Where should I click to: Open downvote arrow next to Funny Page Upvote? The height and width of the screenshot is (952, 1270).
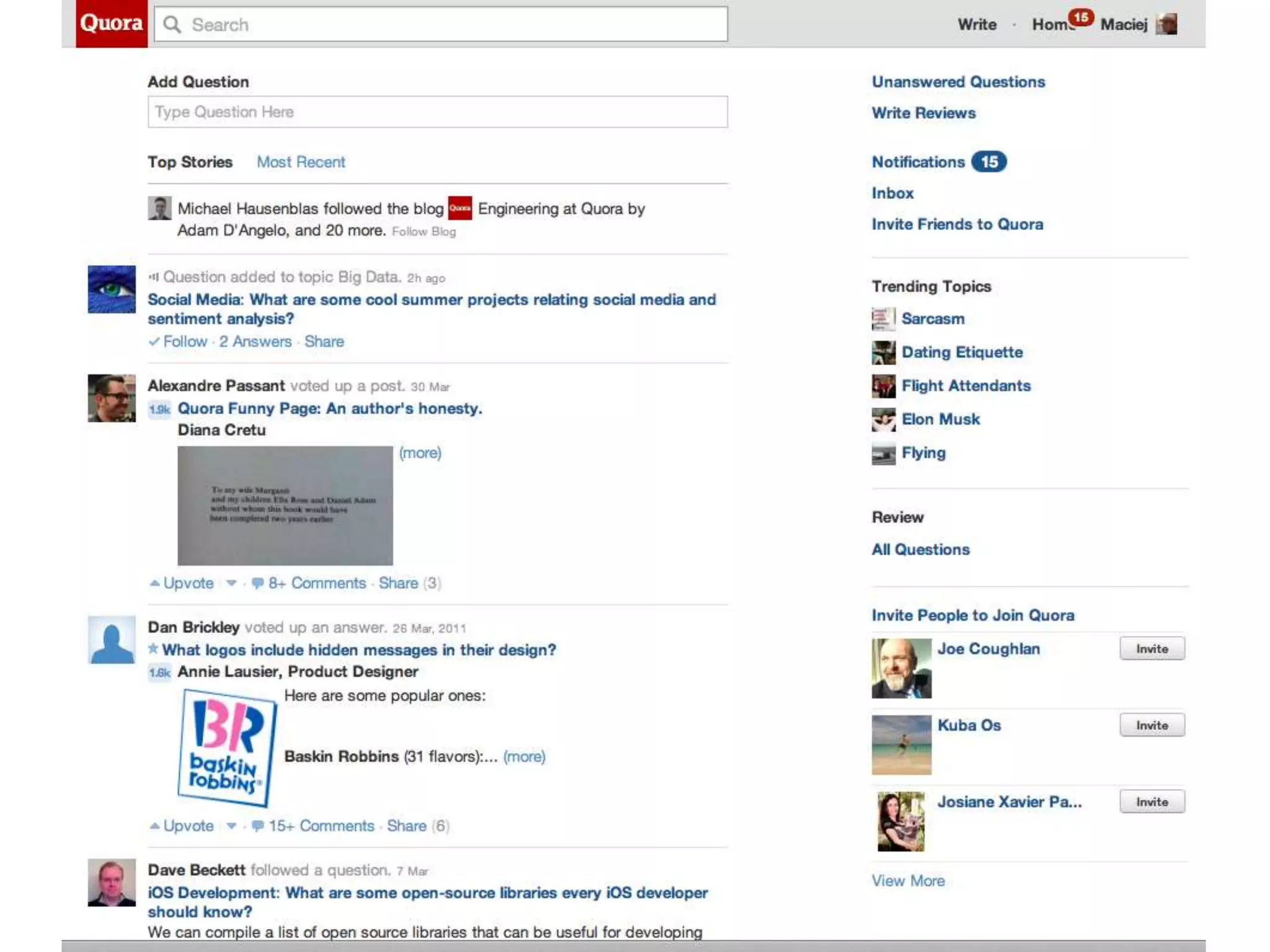(231, 583)
